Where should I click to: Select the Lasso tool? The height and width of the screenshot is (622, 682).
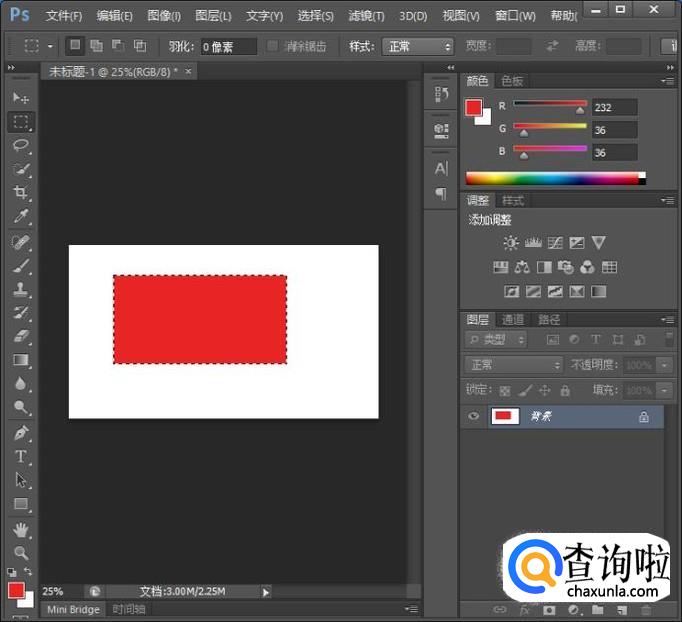20,146
